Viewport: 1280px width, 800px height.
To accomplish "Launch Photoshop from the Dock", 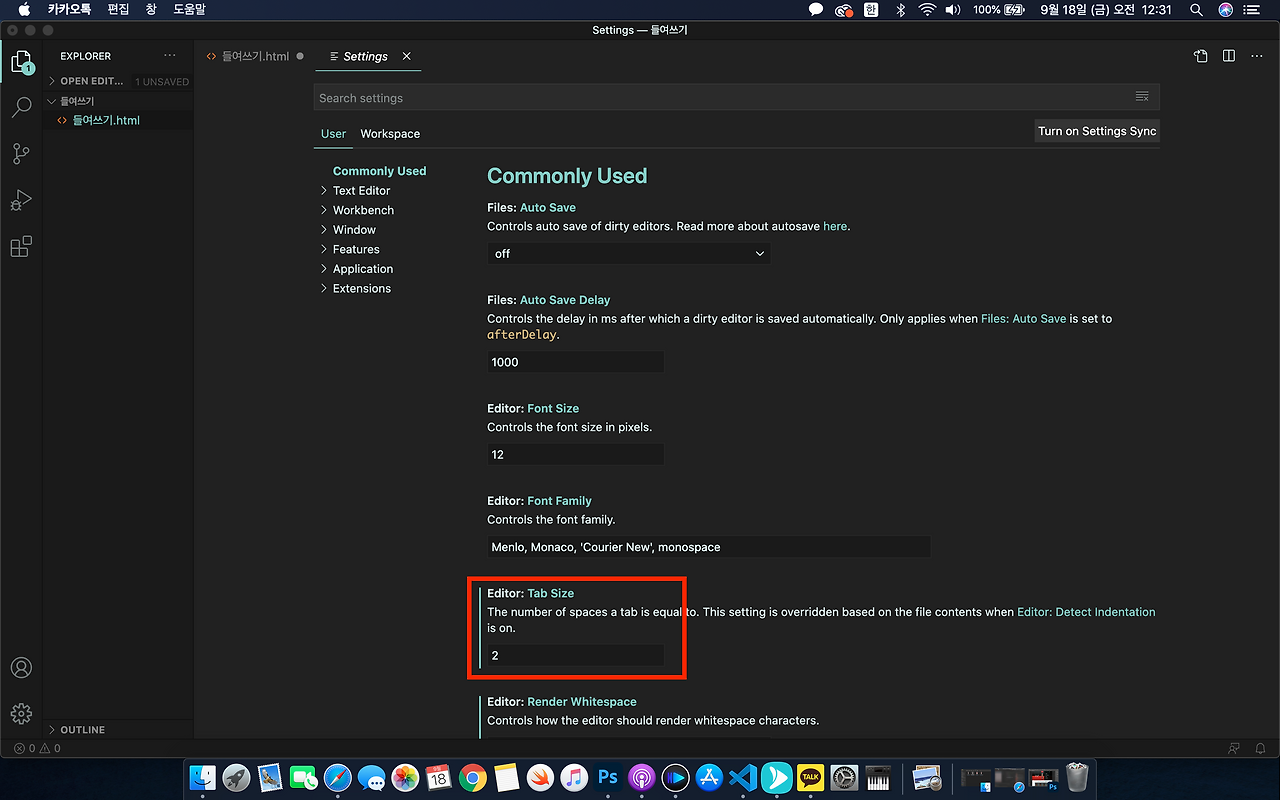I will coord(607,777).
